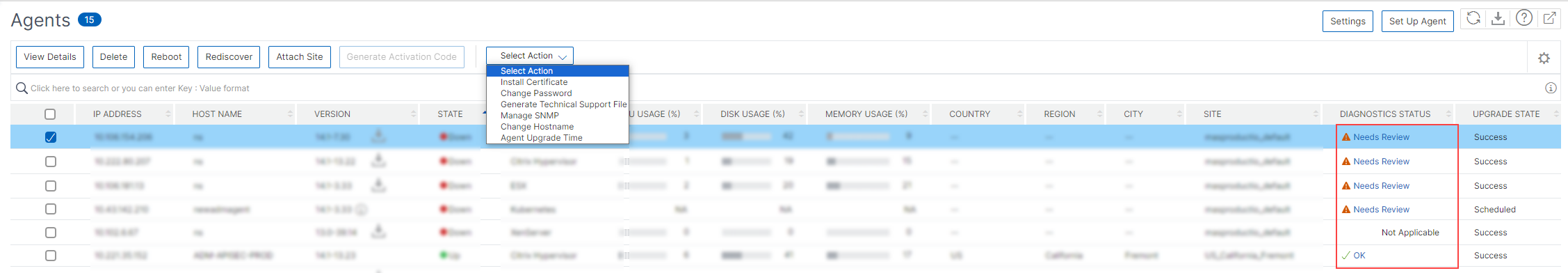Viewport: 1568px width, 273px height.
Task: Choose Agent Upgrade Time option
Action: click(x=558, y=138)
